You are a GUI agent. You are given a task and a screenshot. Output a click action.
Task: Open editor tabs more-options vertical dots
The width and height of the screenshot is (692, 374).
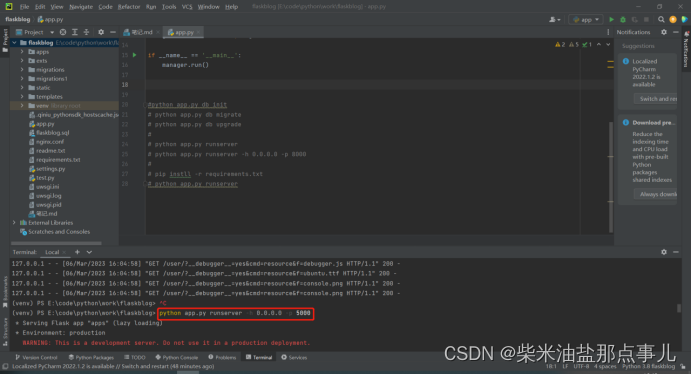point(608,32)
